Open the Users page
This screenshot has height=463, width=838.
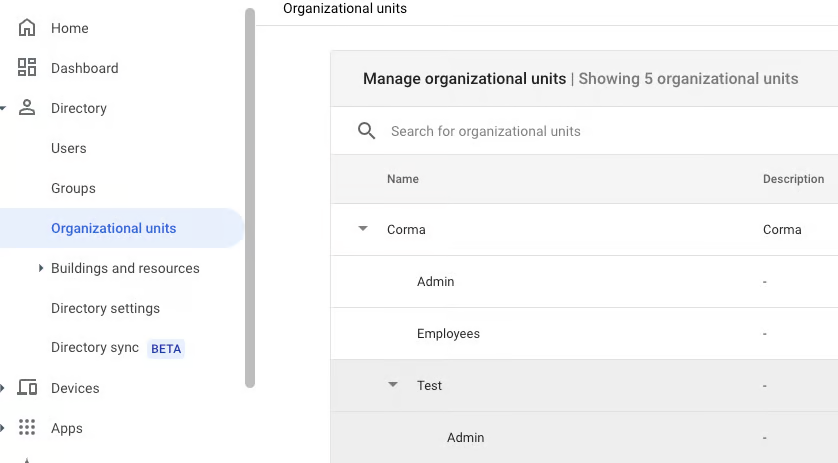(69, 148)
